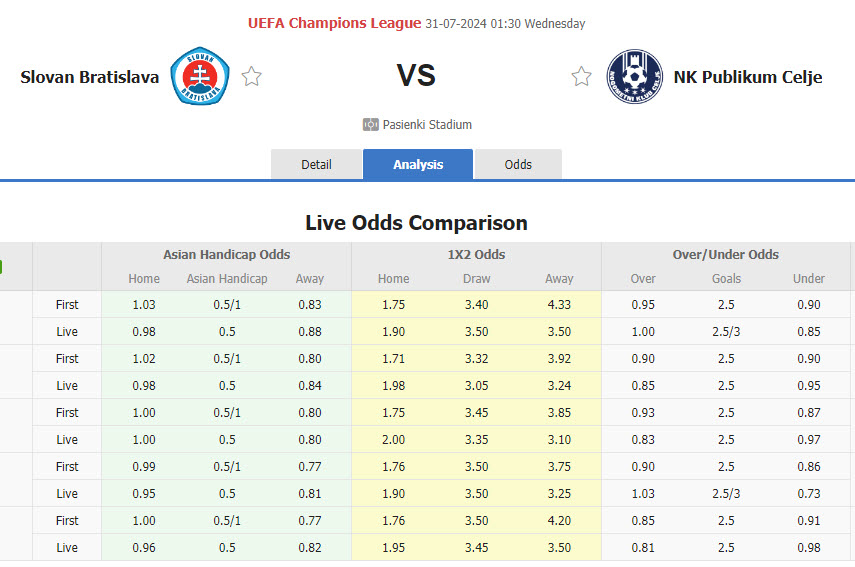Screen dimensions: 855x567
Task: Click the Asian Handicap Odds column header
Action: click(227, 254)
